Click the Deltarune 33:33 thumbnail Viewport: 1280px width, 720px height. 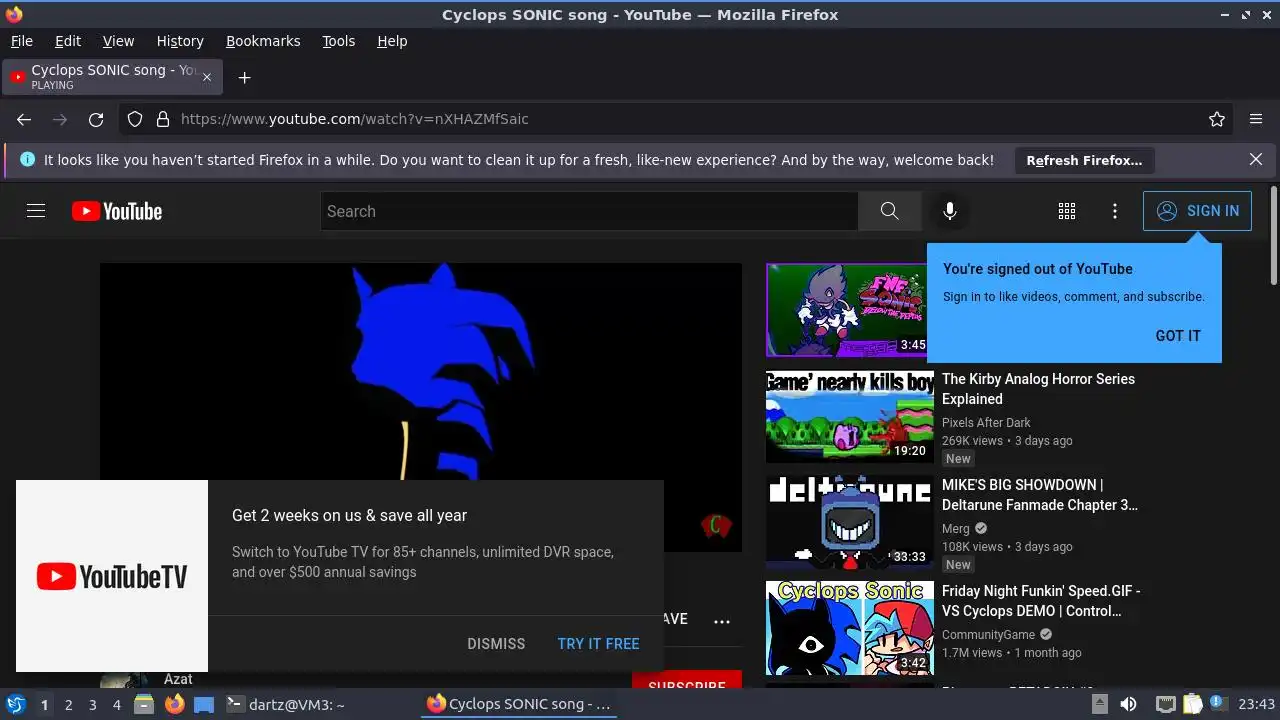(850, 522)
